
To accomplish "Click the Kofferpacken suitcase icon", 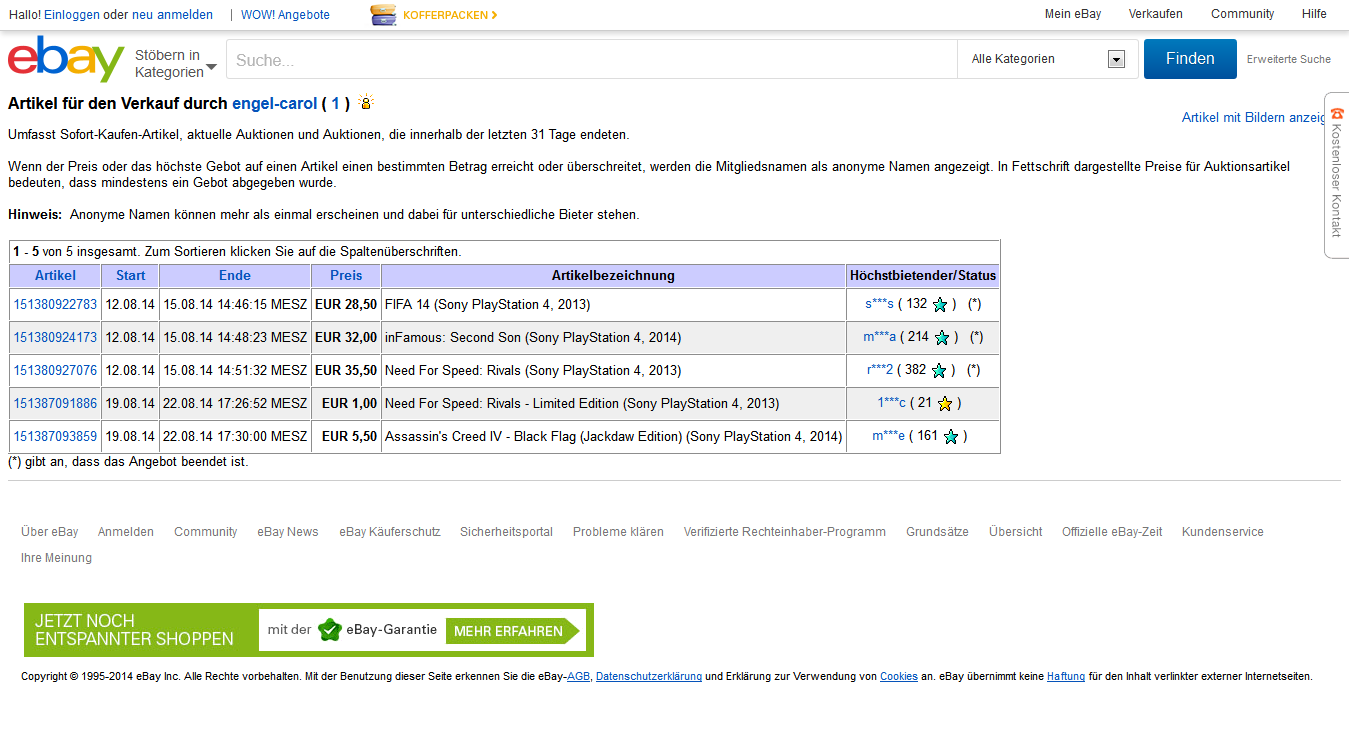I will pyautogui.click(x=383, y=15).
